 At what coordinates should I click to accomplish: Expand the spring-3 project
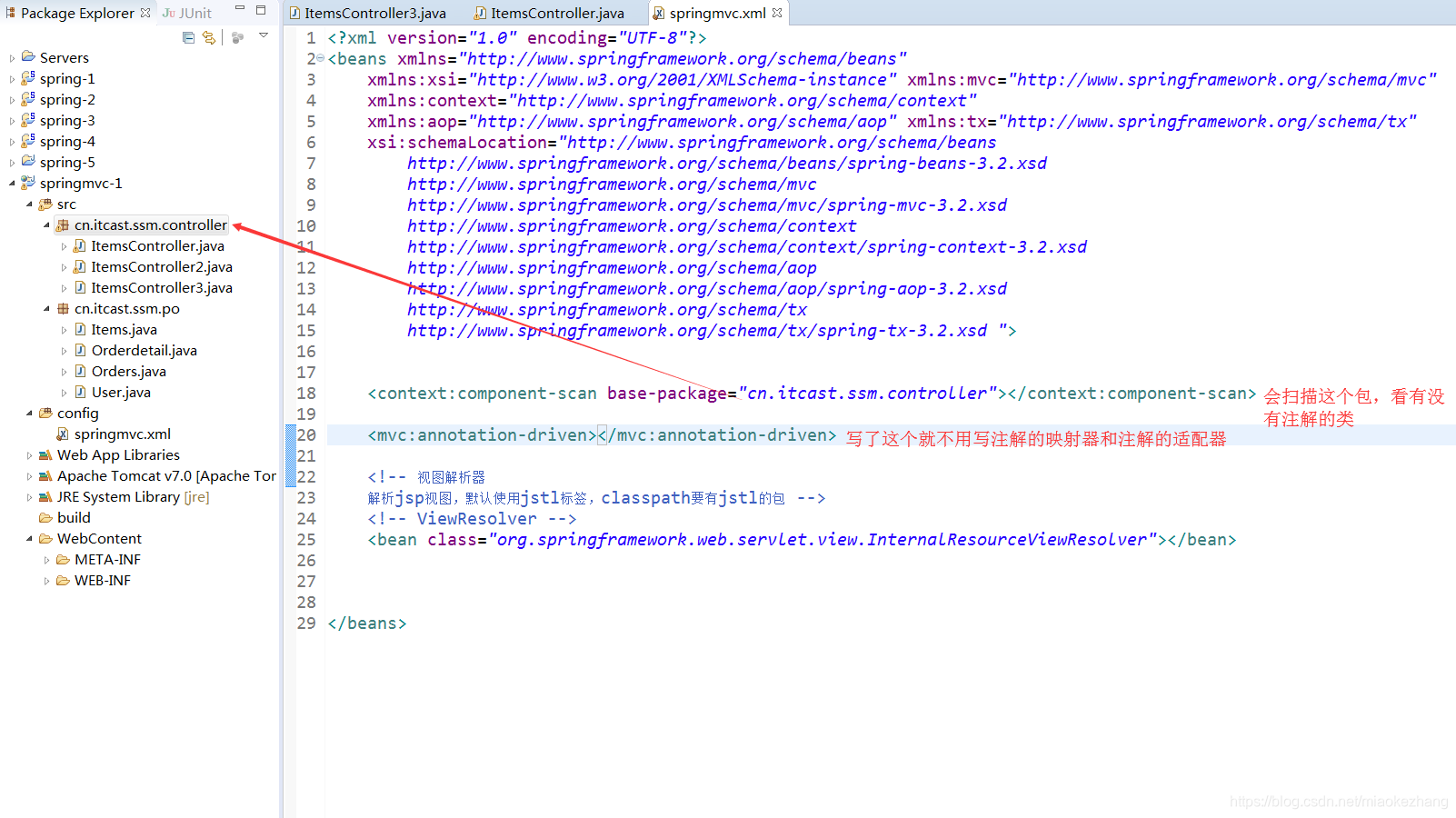(x=12, y=121)
